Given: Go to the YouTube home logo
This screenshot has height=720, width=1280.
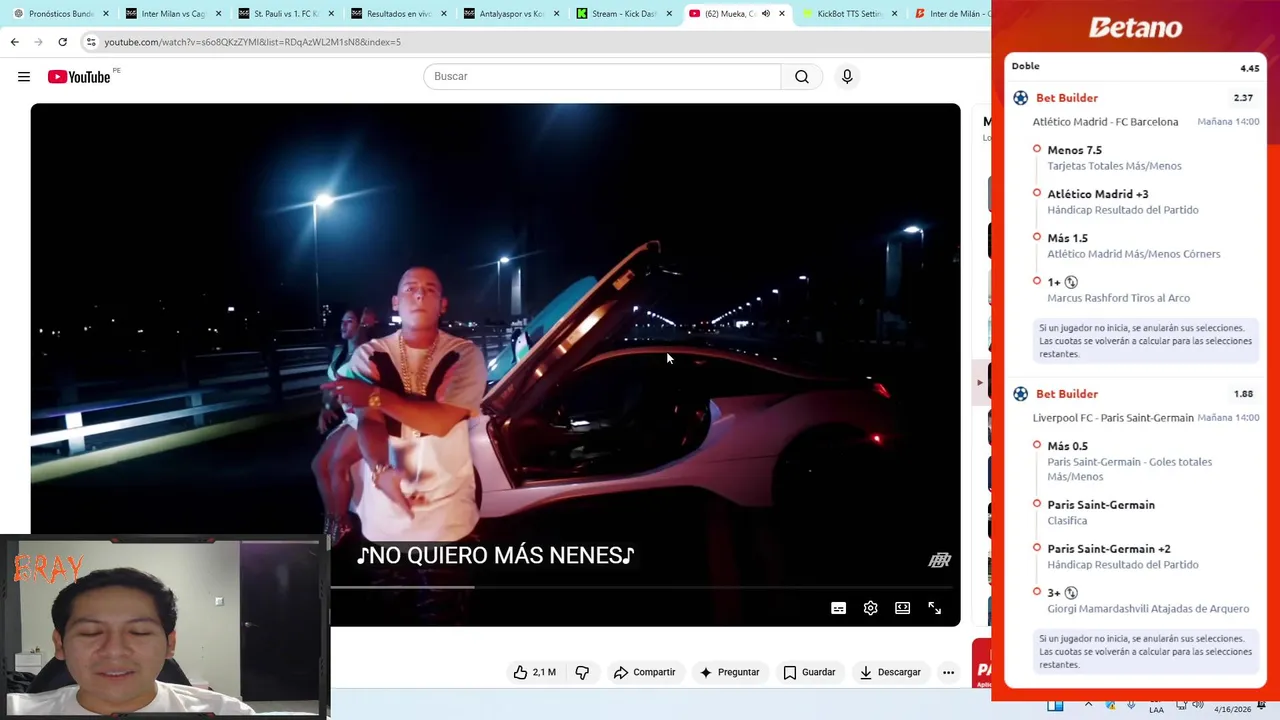Looking at the screenshot, I should tap(79, 77).
